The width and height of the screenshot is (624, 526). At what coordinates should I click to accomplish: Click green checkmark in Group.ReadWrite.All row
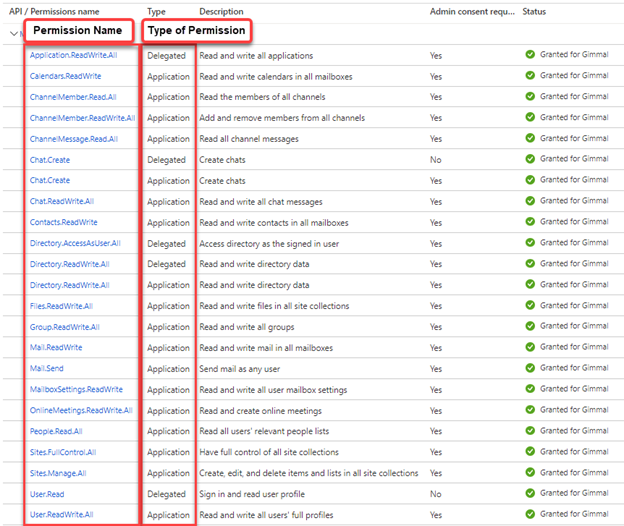point(530,327)
